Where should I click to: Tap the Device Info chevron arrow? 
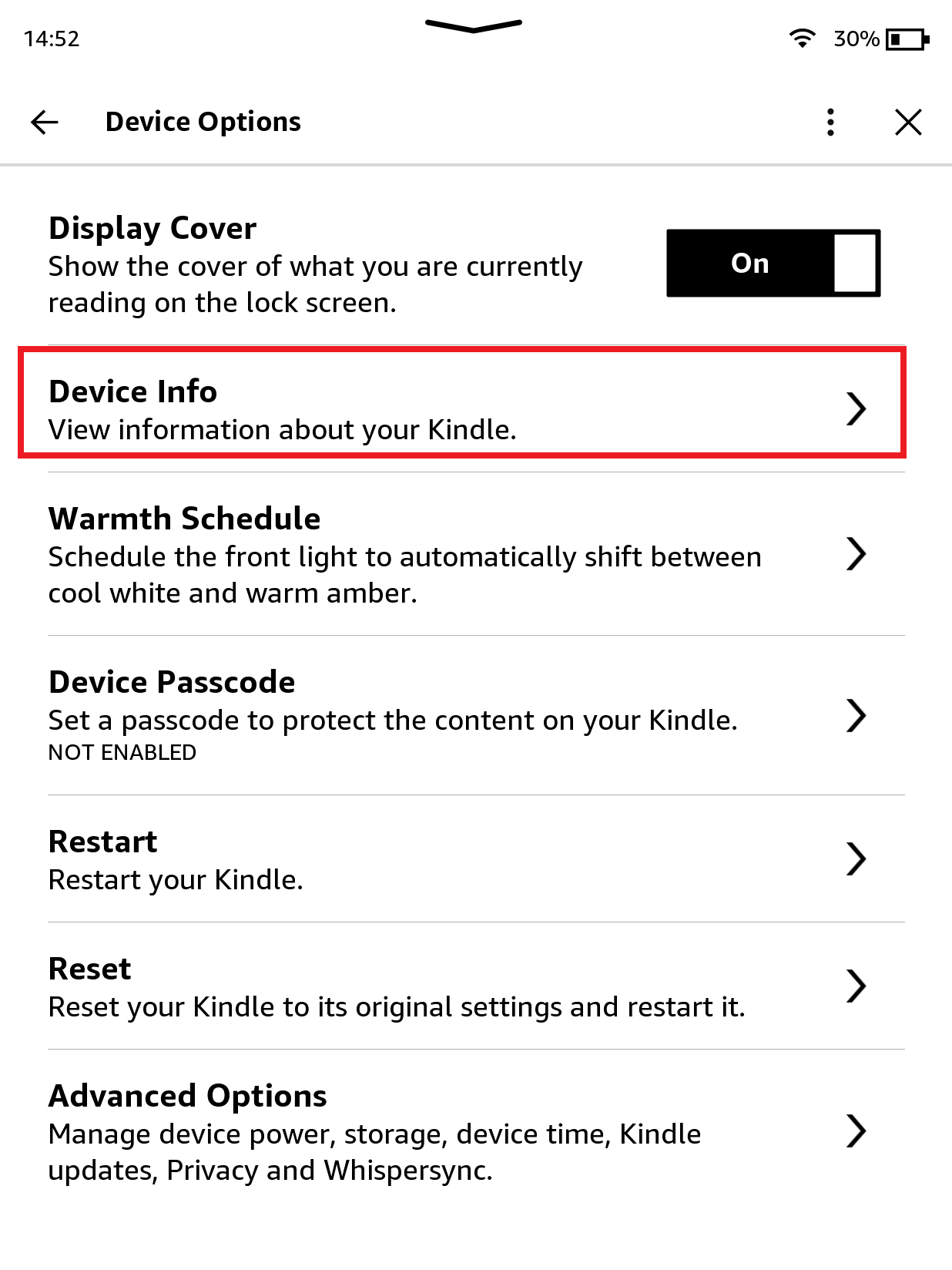(857, 408)
